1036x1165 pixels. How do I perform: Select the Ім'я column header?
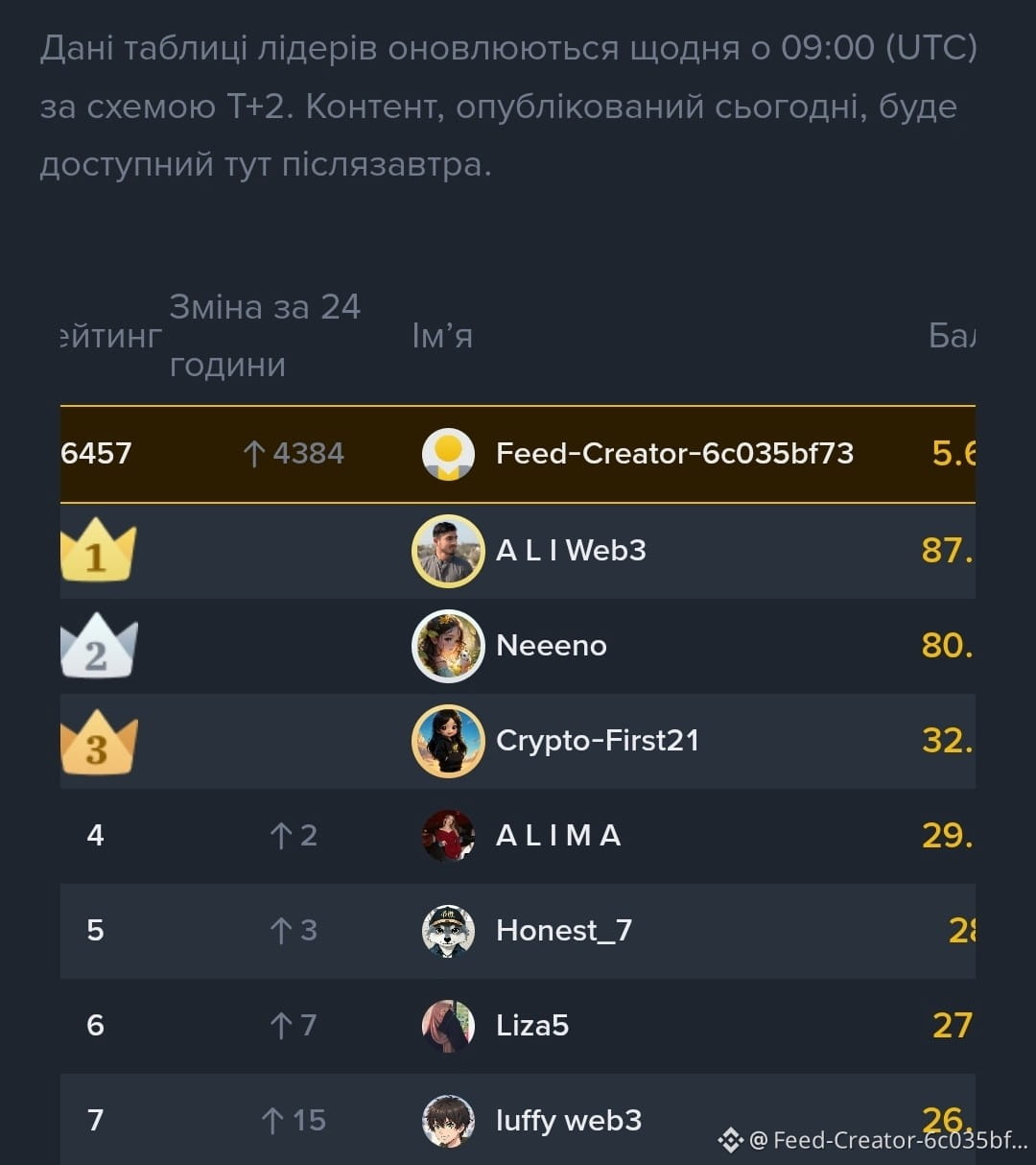(x=442, y=336)
